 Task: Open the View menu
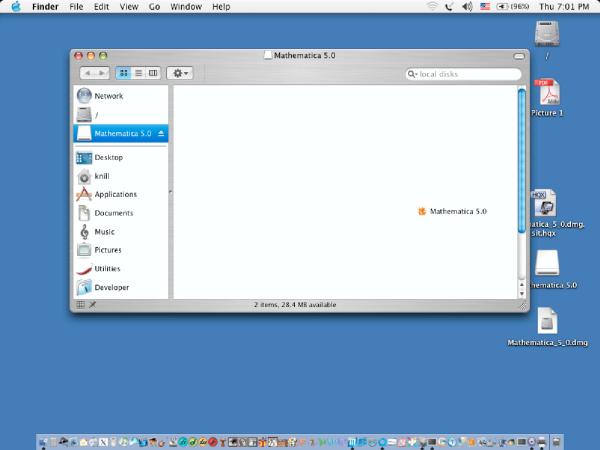[x=128, y=7]
